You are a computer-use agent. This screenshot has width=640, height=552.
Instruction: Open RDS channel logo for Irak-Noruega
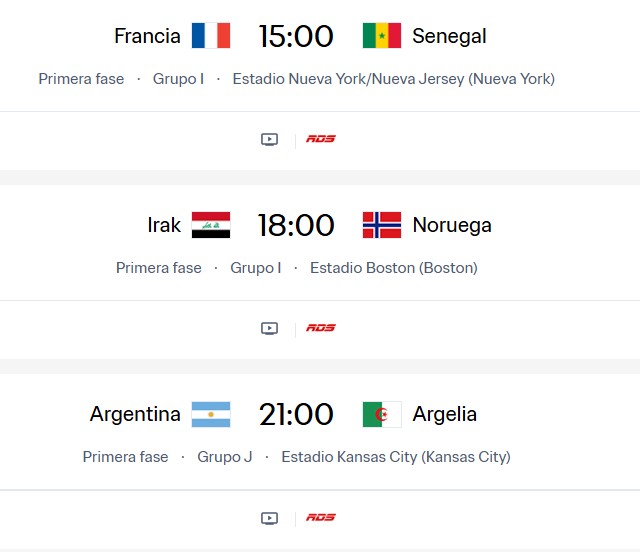tap(321, 328)
